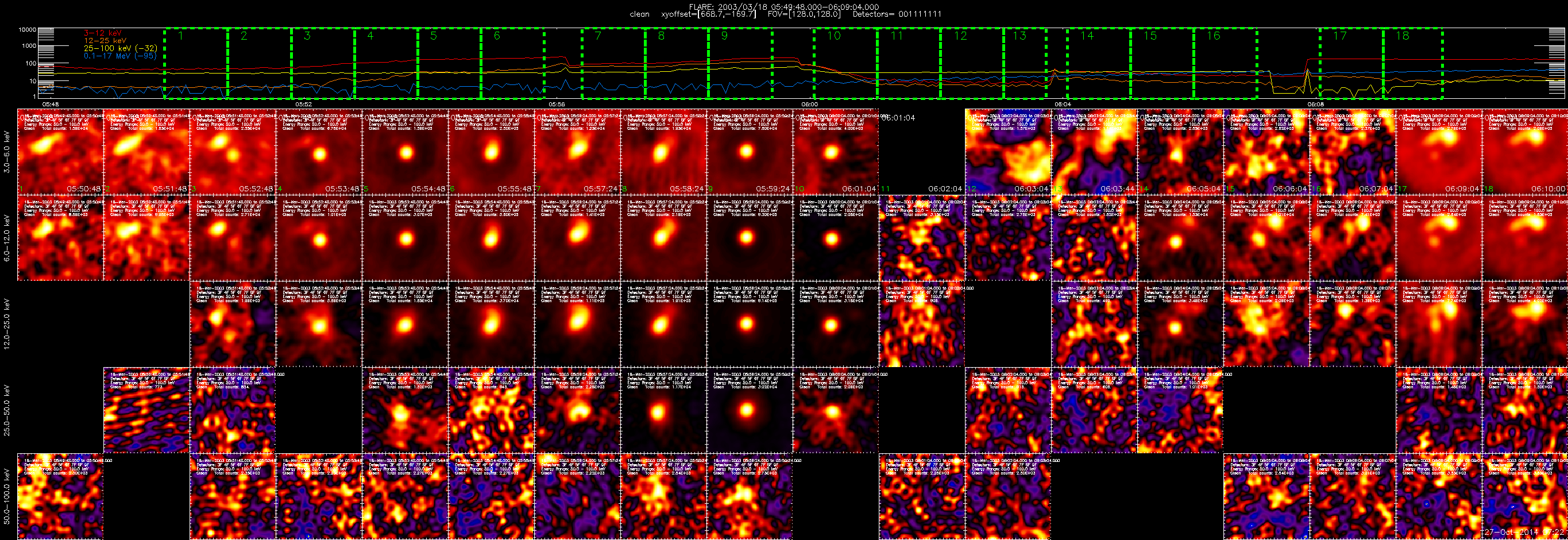
Task: Open the 6.0-12.0 keV image under 06:02:04
Action: click(922, 238)
